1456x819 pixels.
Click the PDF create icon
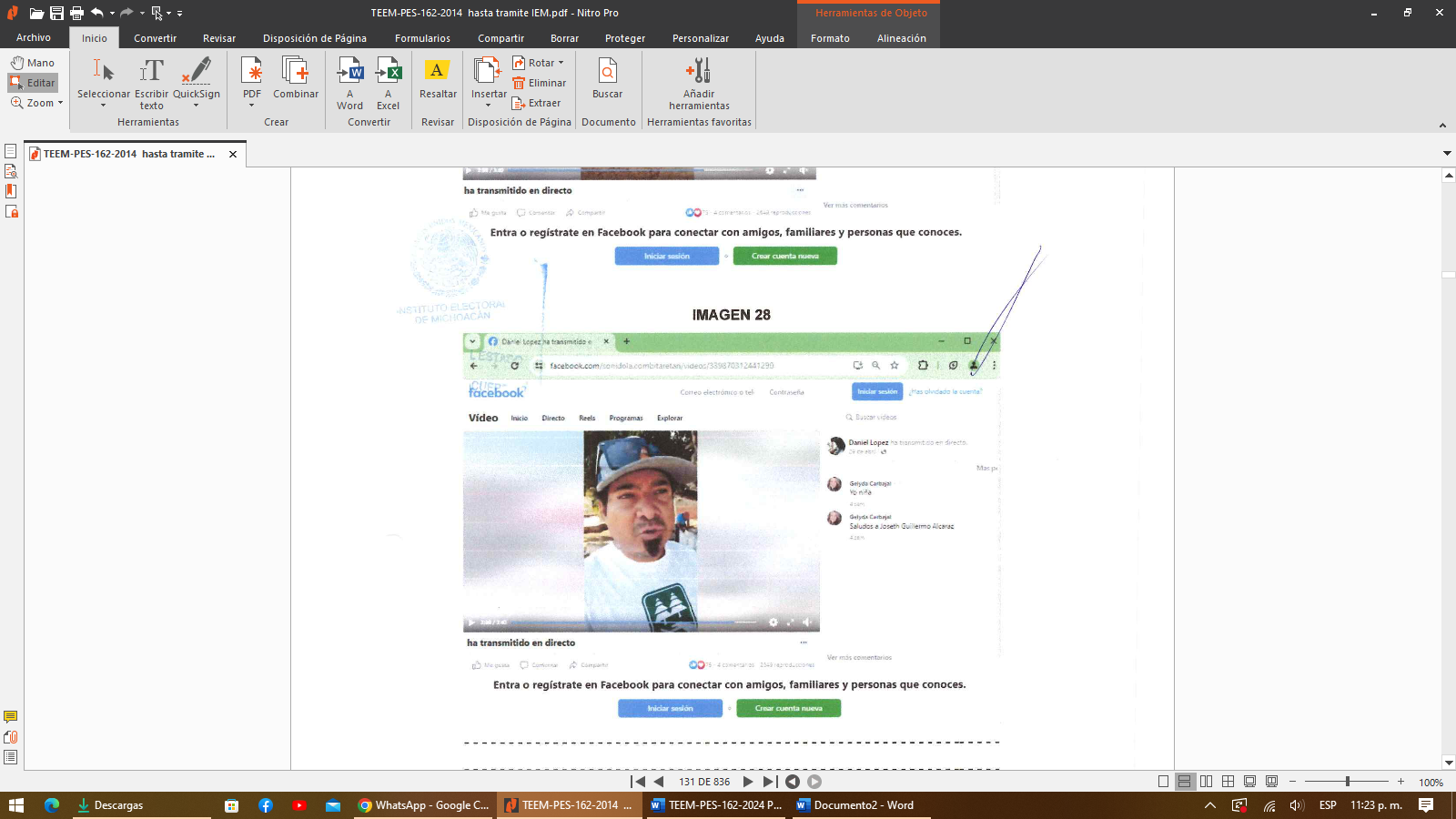tap(252, 70)
